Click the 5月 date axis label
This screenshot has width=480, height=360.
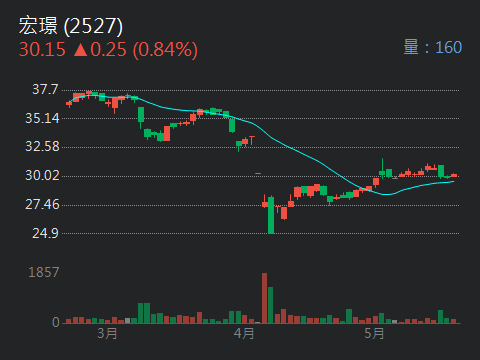tap(374, 333)
